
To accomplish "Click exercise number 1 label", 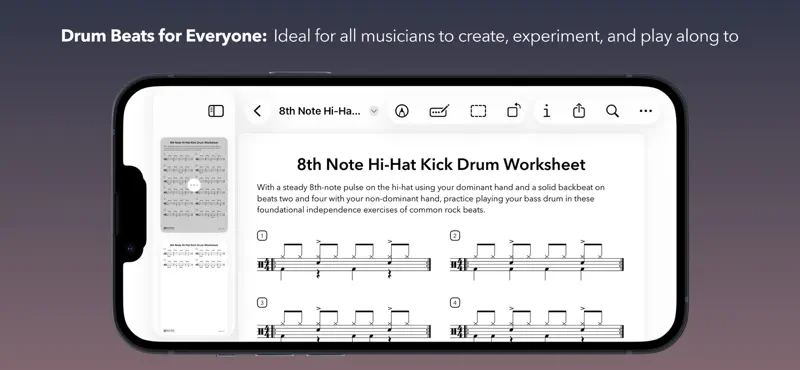I will point(262,235).
